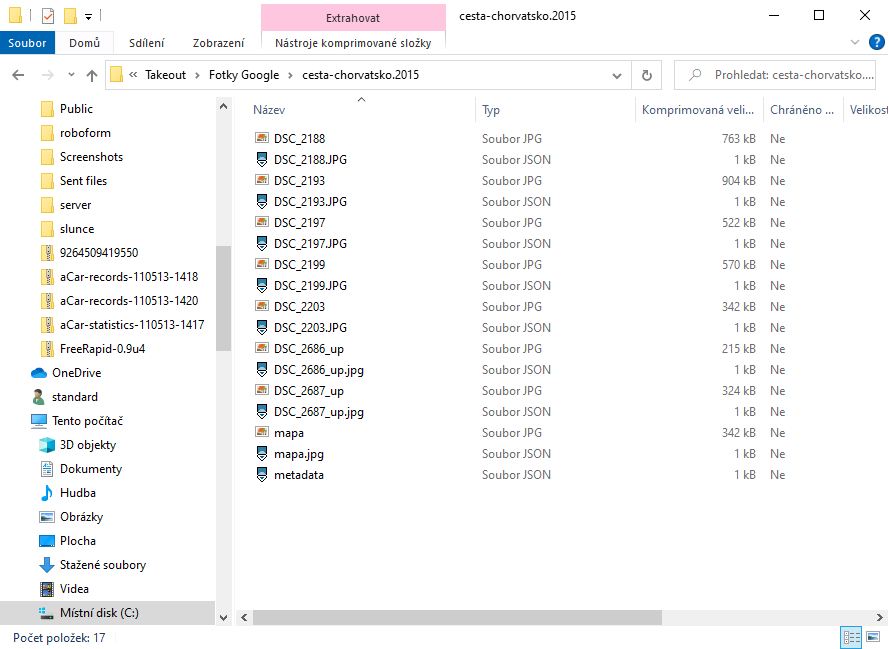Open the recent locations dropdown arrow
889x649 pixels.
tap(71, 76)
